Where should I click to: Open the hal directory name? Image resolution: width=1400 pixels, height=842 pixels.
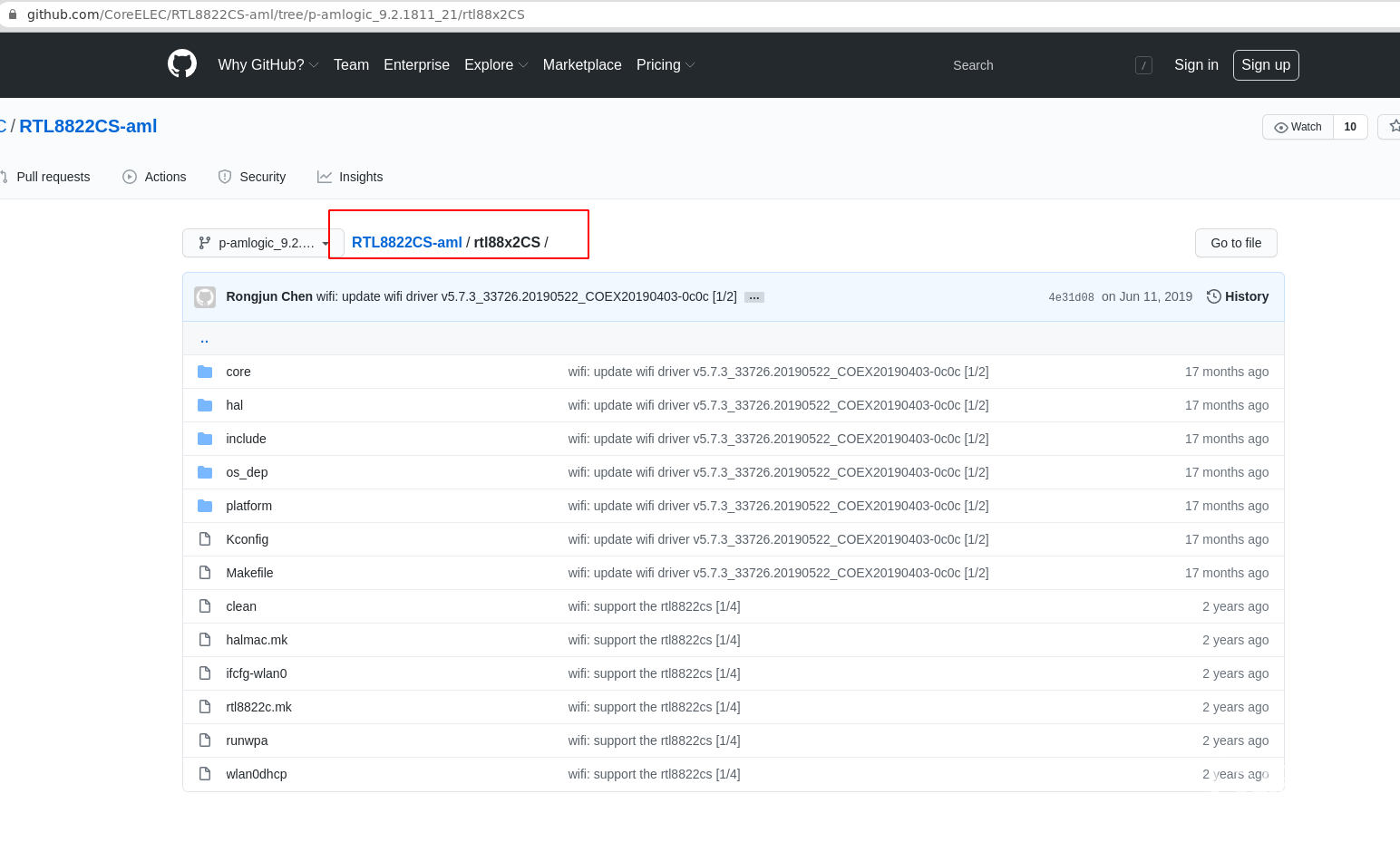pos(235,405)
